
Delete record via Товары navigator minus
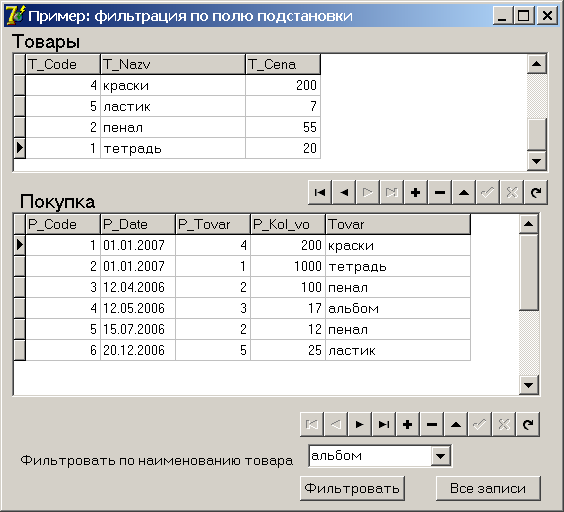coord(440,193)
